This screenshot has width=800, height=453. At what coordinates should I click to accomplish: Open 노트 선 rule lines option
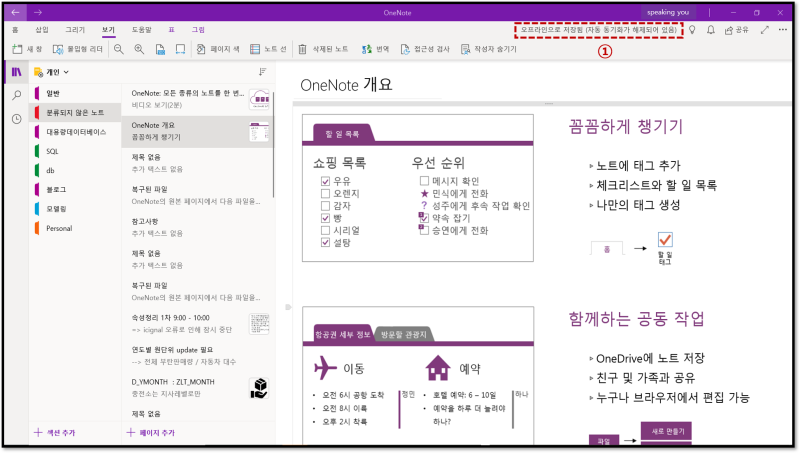coord(268,49)
